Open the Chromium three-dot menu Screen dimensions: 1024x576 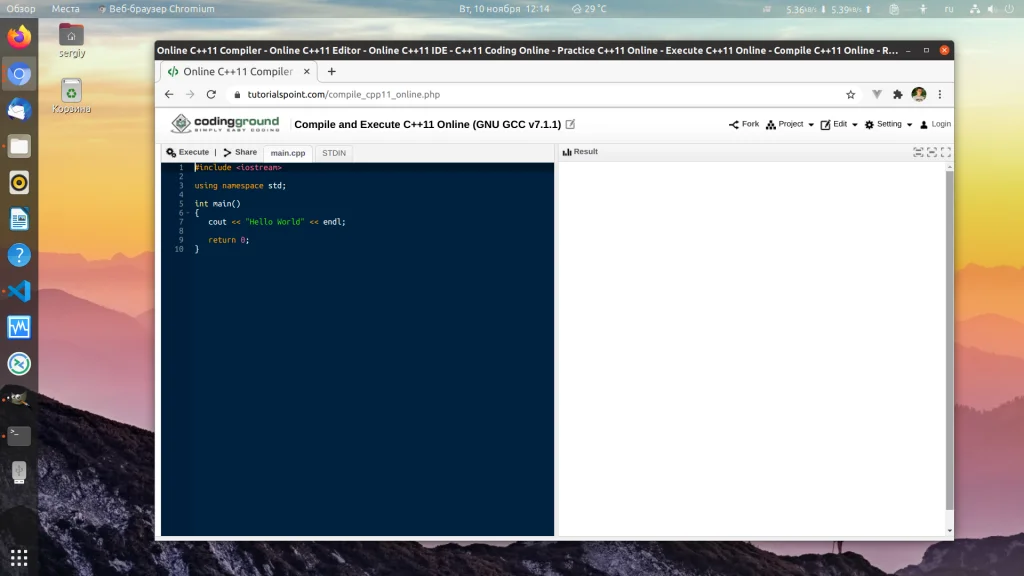(940, 95)
